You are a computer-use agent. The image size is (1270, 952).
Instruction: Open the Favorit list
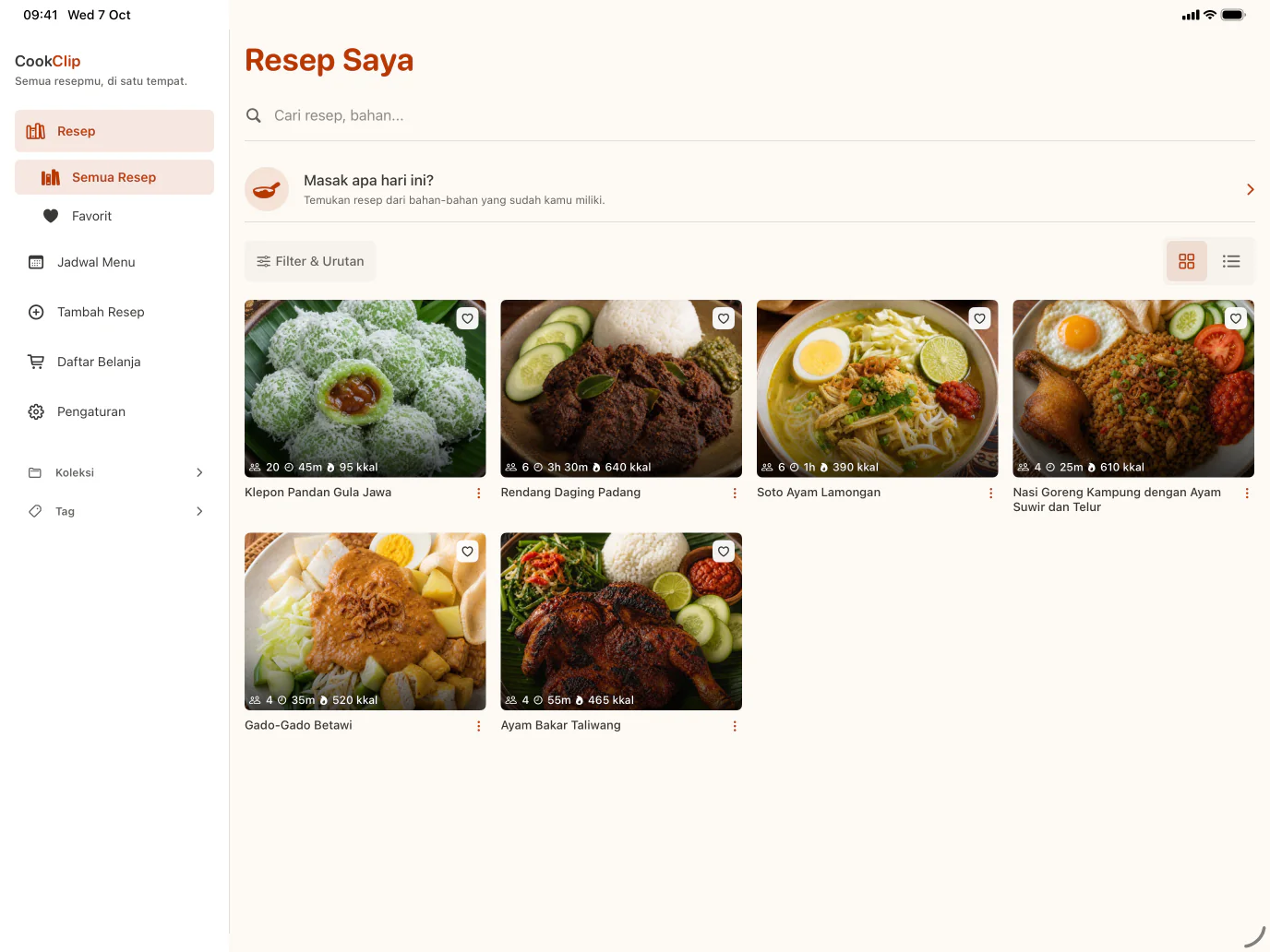[x=114, y=216]
